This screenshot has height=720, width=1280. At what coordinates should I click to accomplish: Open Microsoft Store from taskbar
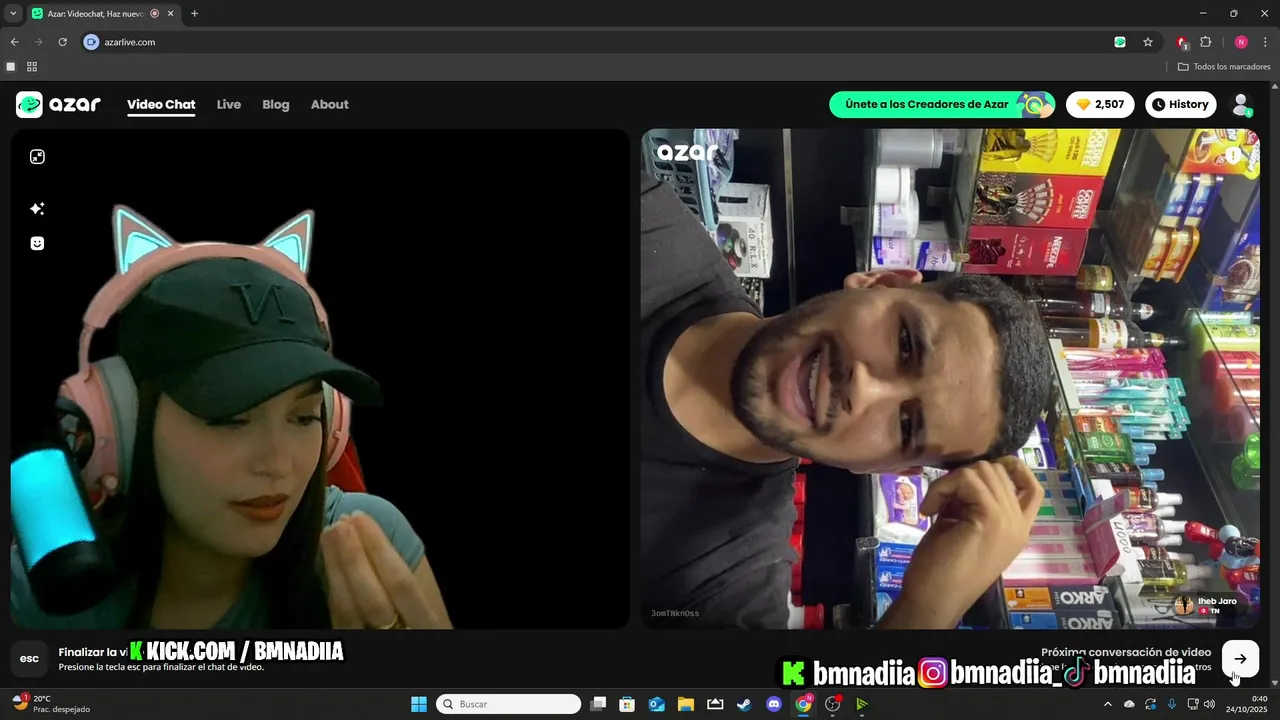[627, 704]
